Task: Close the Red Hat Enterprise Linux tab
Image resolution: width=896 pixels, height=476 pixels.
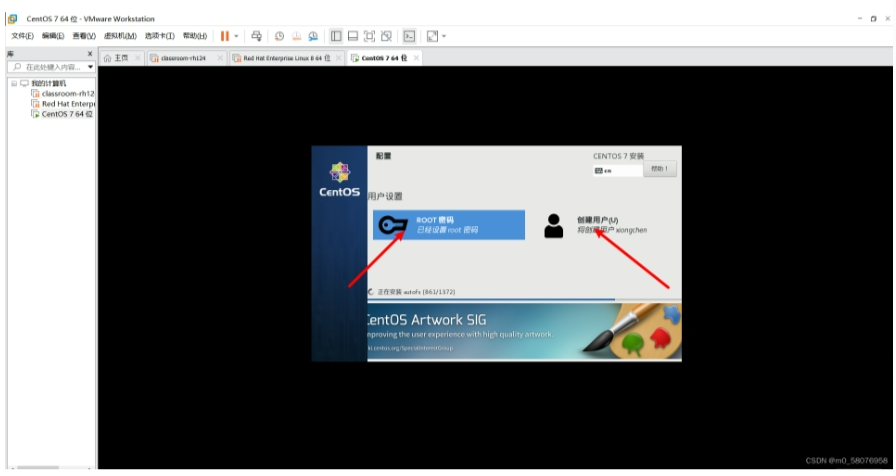Action: tap(339, 58)
